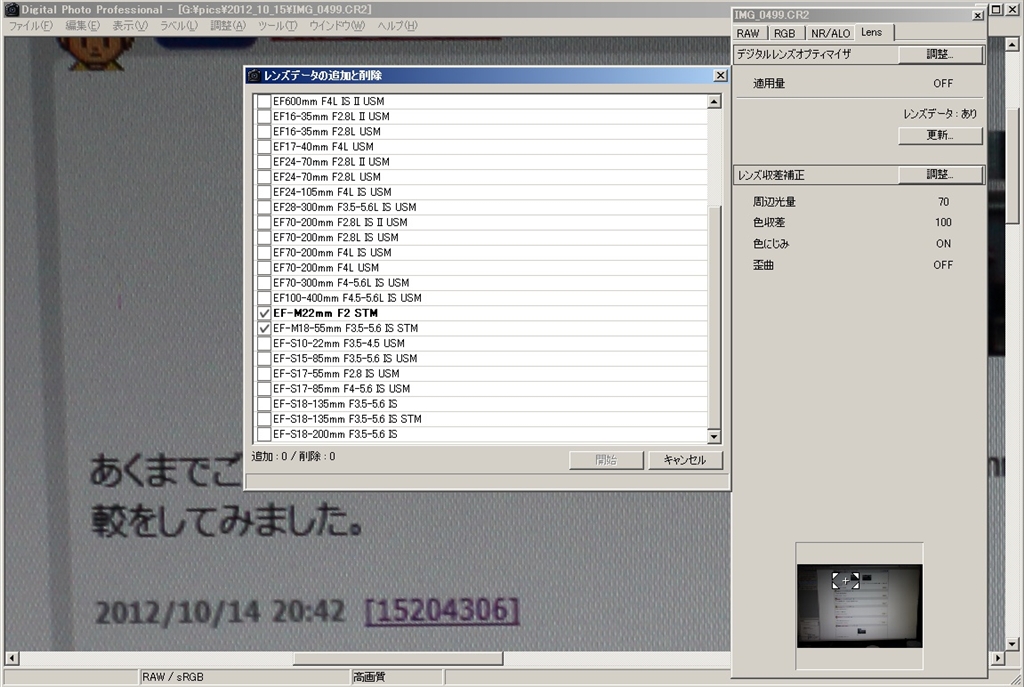This screenshot has width=1024, height=687.
Task: Click the 周辺光量 value 70
Action: coord(943,202)
